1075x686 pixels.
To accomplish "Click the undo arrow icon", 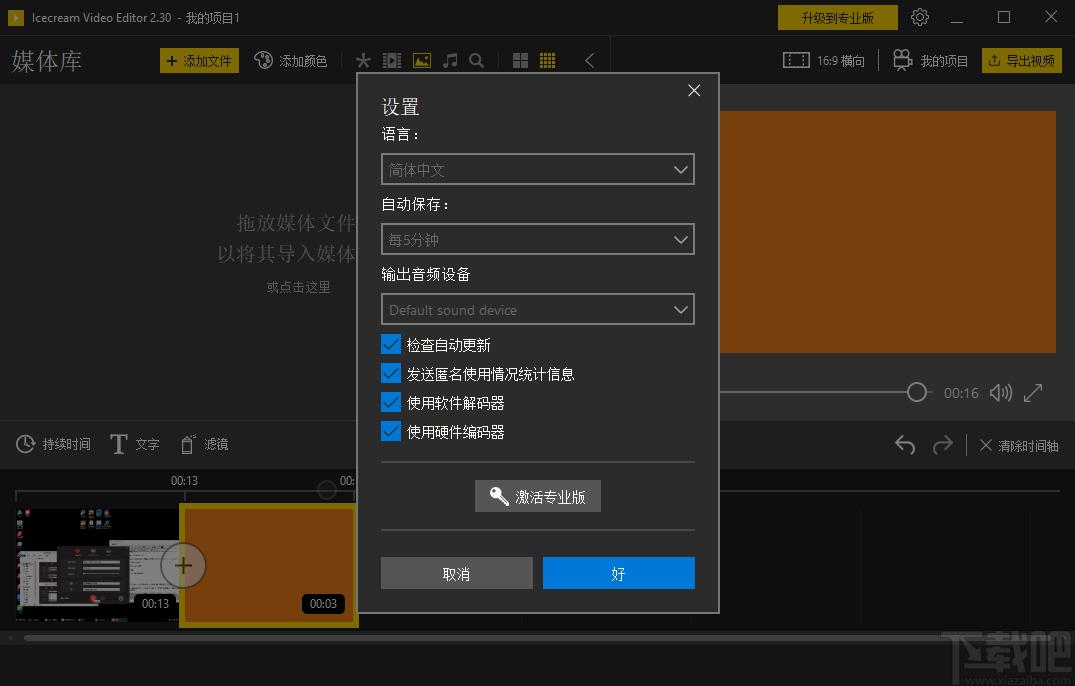I will 905,445.
